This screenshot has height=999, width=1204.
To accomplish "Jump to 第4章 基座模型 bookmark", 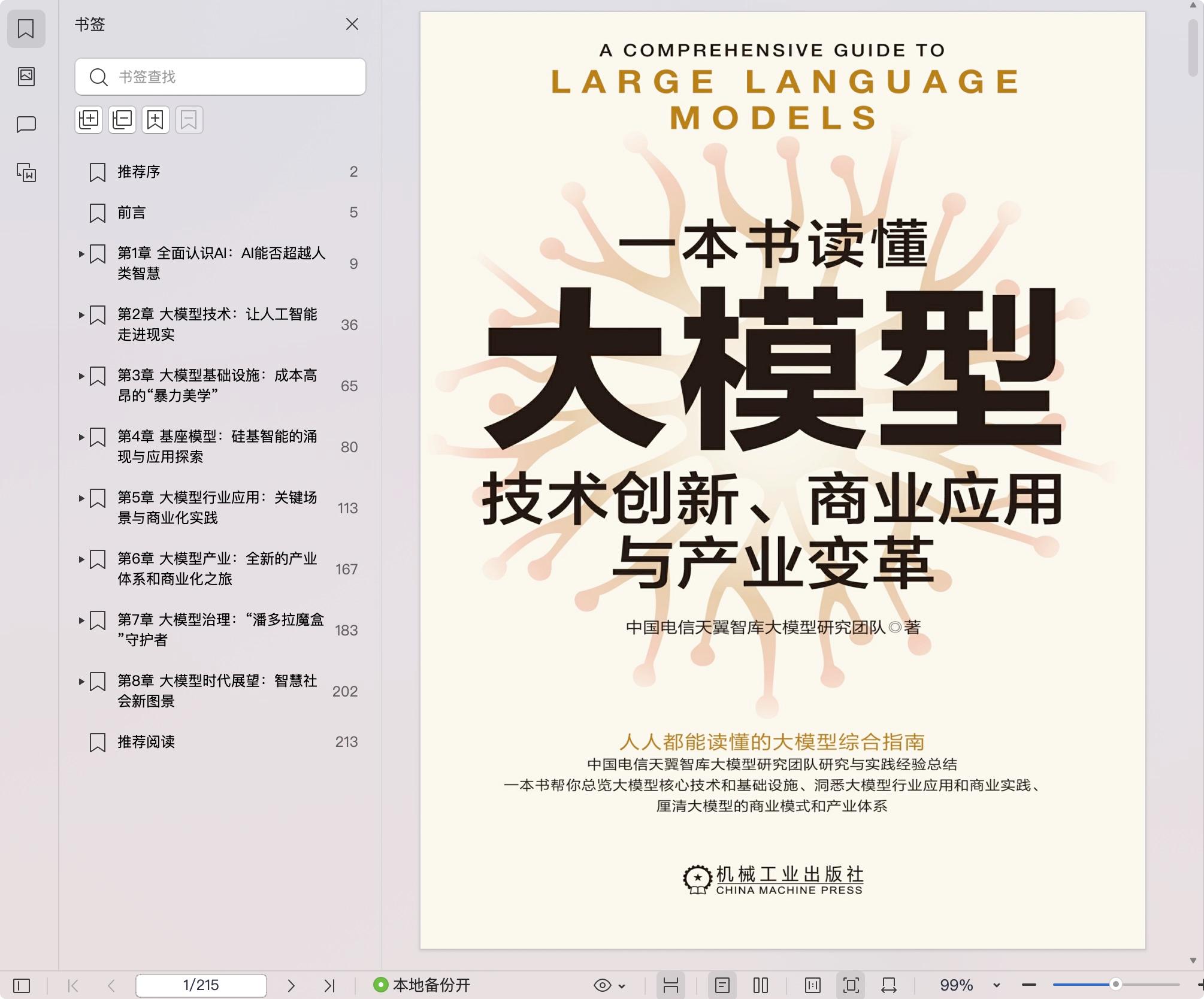I will tap(217, 447).
